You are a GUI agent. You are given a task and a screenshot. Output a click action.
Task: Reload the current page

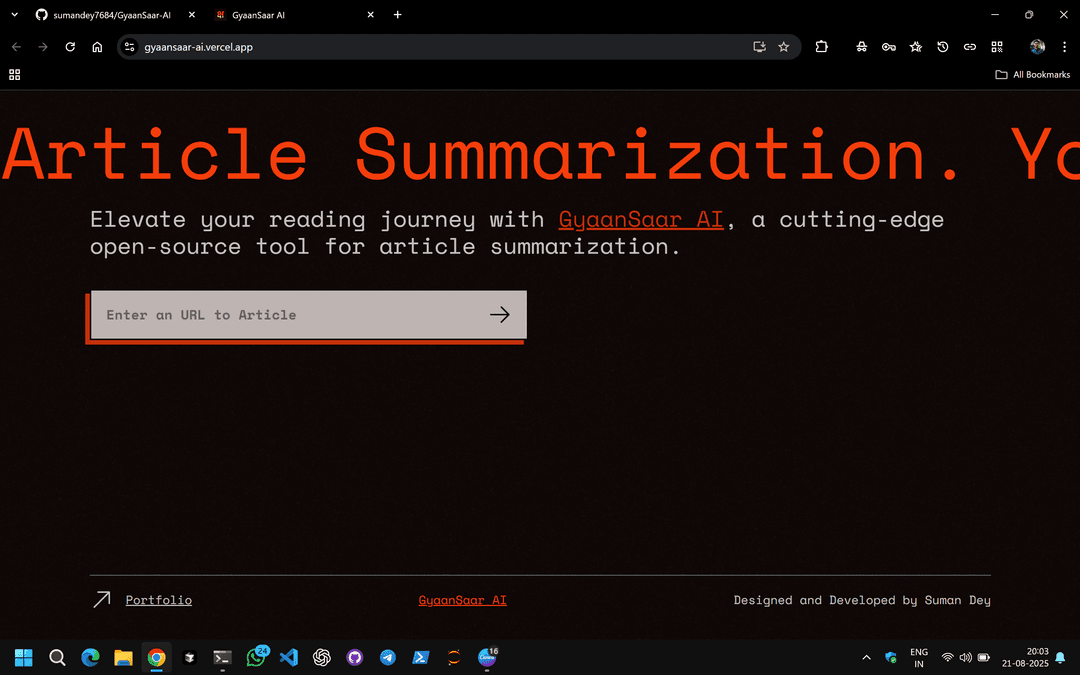70,47
